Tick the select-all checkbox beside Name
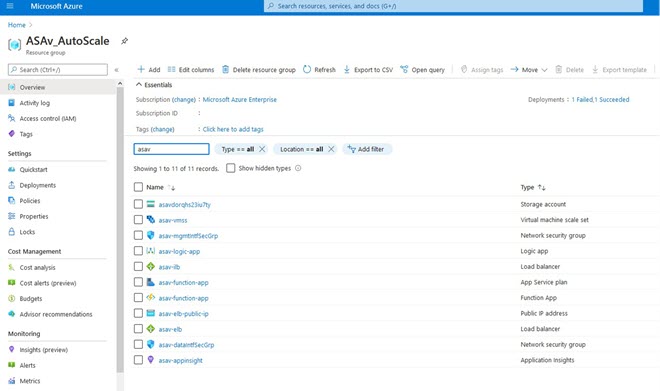Viewport: 660px width, 391px height. pos(138,187)
